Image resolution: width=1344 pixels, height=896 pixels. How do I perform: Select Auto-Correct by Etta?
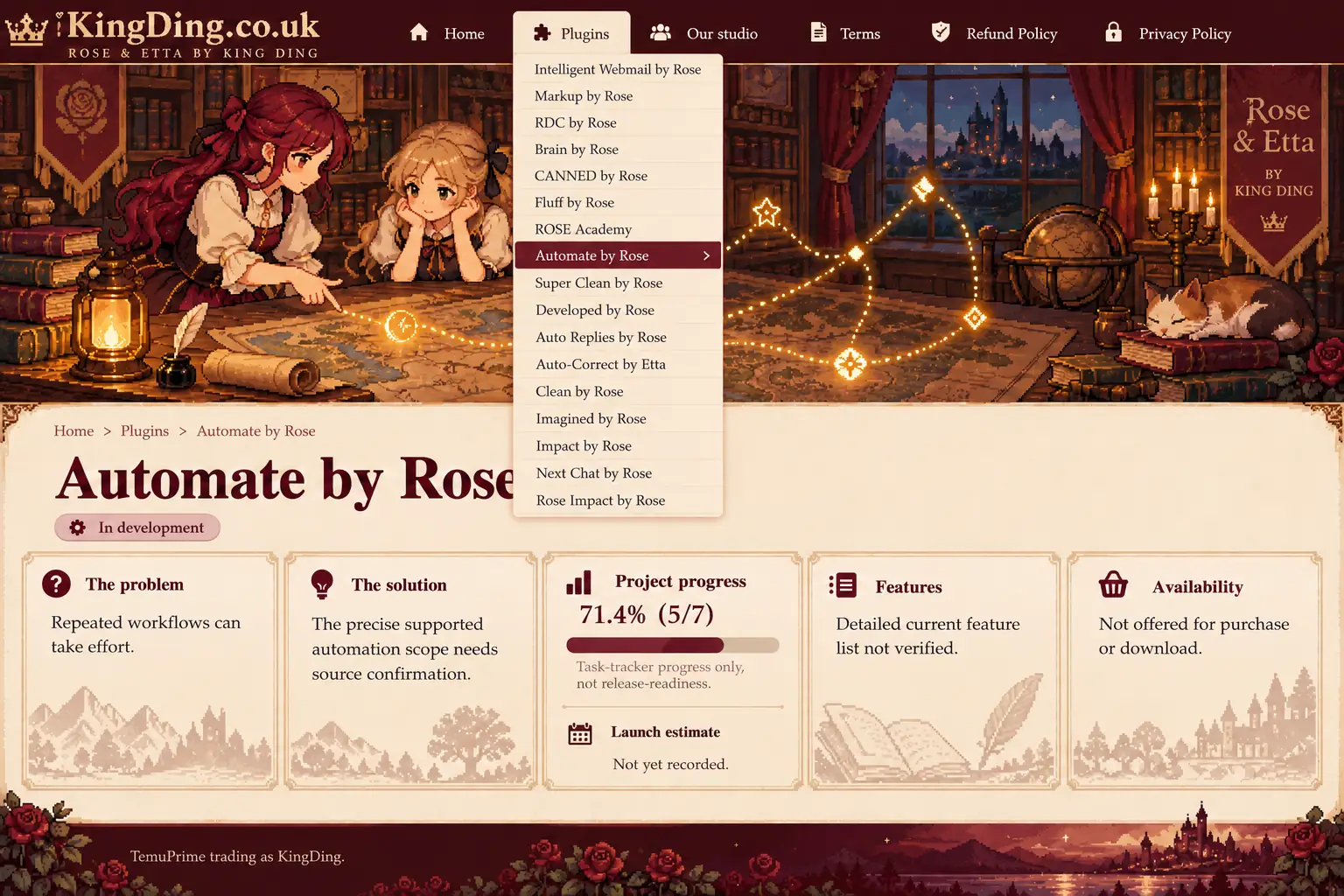618,364
